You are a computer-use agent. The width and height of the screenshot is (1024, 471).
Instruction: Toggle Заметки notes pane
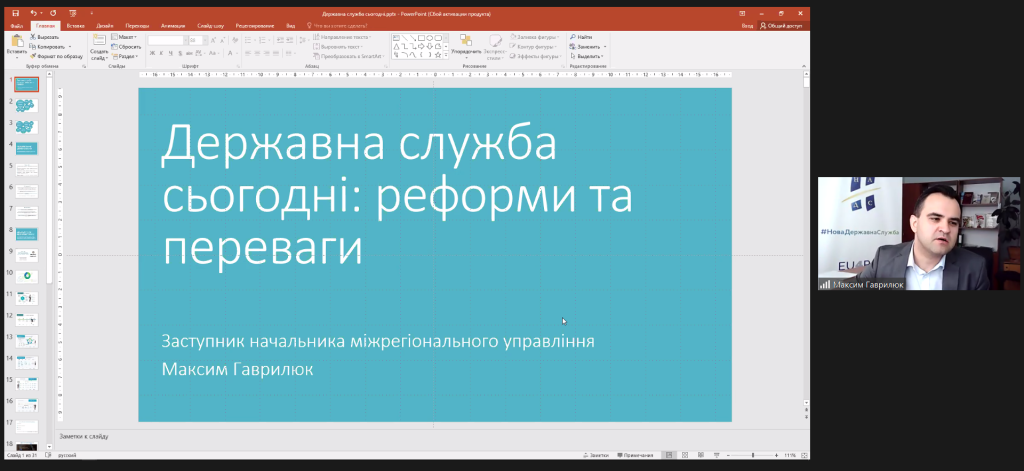coord(596,455)
